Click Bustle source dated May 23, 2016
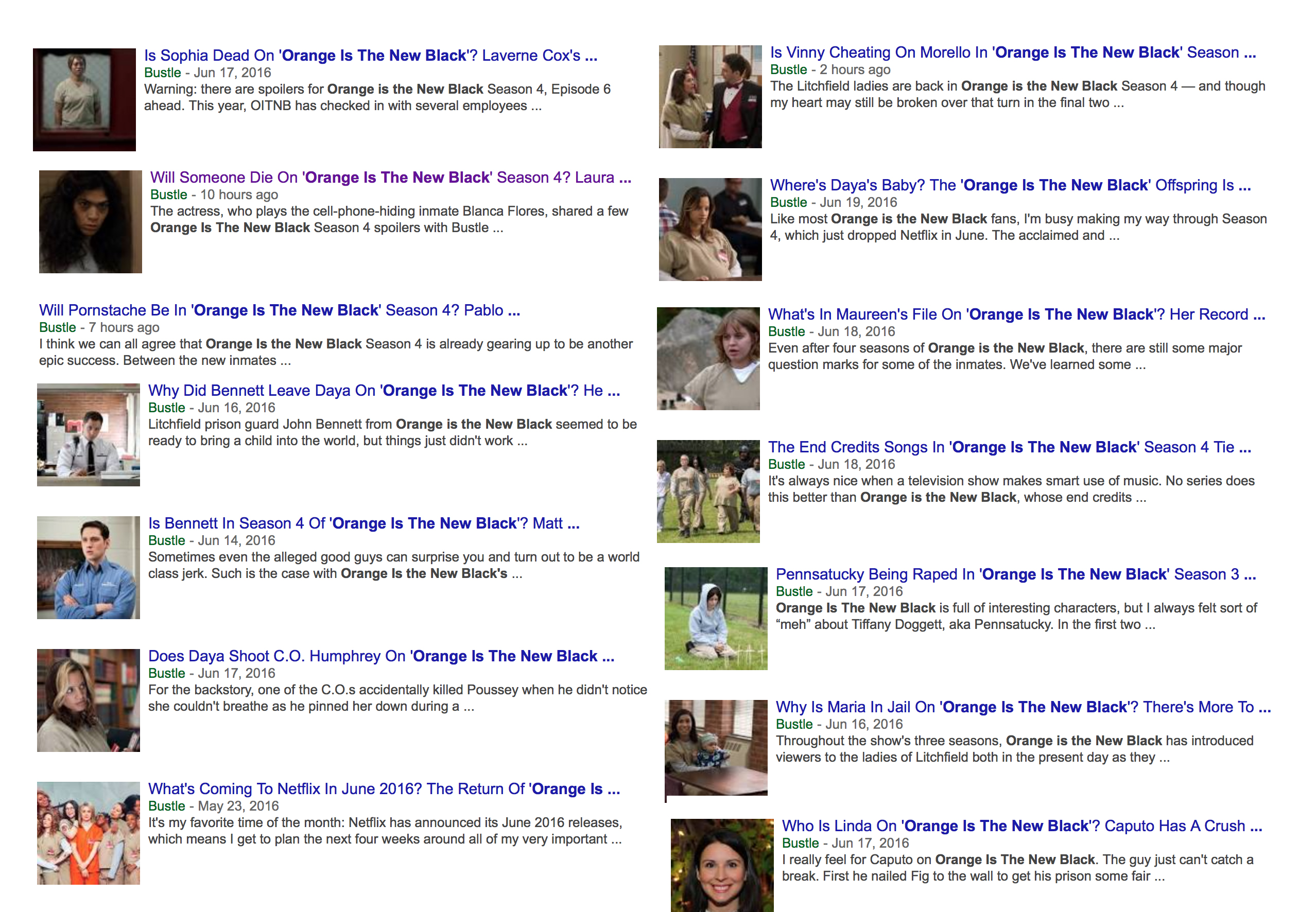The image size is (1316, 912). click(166, 806)
